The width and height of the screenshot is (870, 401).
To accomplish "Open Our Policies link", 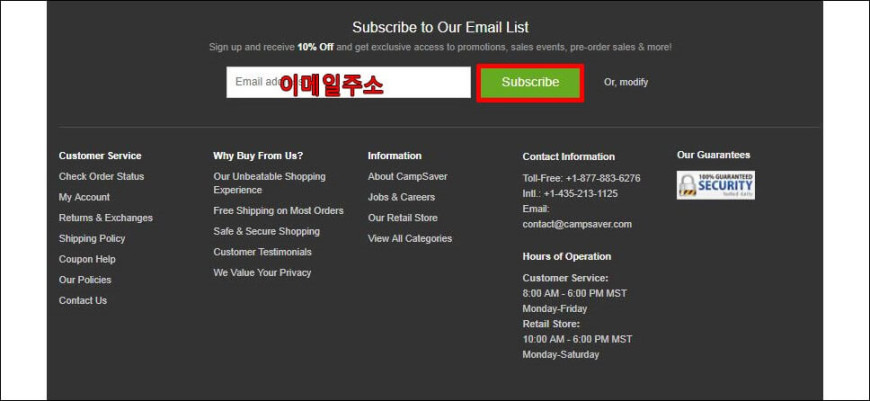I will tap(85, 280).
